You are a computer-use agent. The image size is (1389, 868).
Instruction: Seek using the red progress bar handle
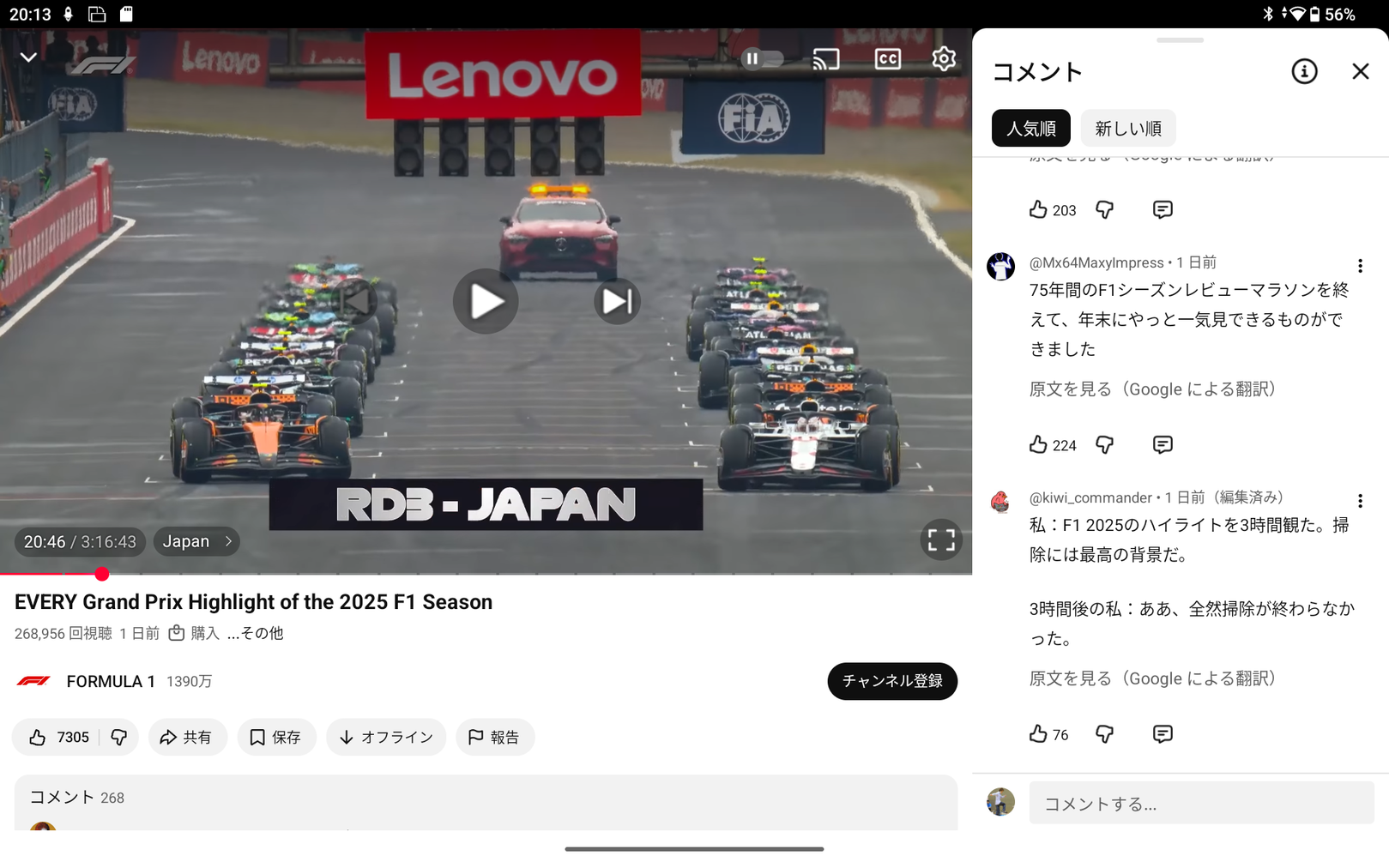point(102,574)
